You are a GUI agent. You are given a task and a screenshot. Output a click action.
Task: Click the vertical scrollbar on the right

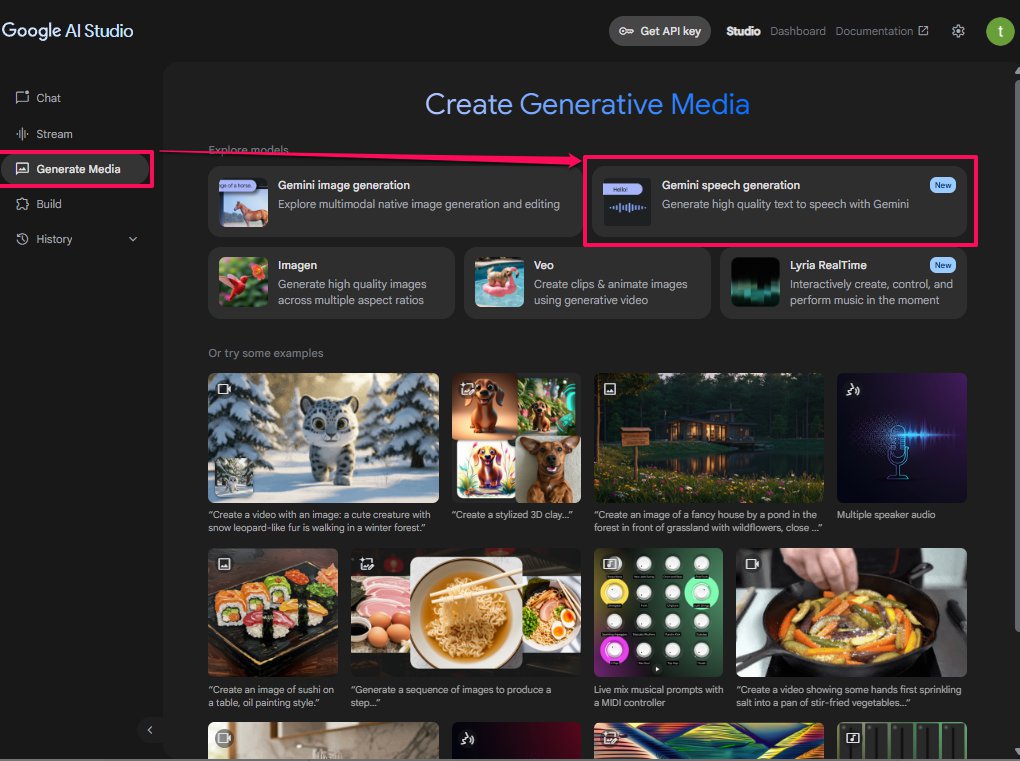pos(1017,354)
